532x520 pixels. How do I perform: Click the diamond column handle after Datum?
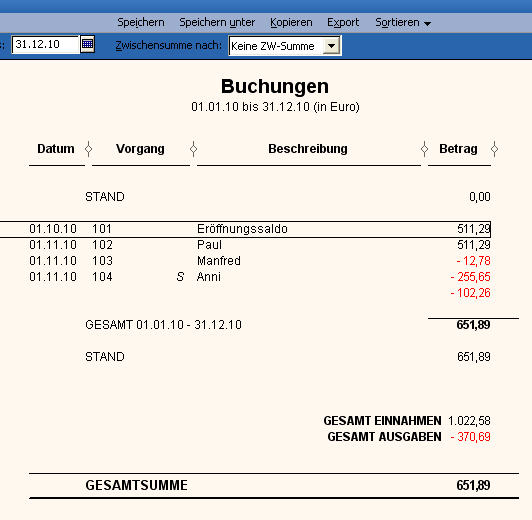click(89, 149)
